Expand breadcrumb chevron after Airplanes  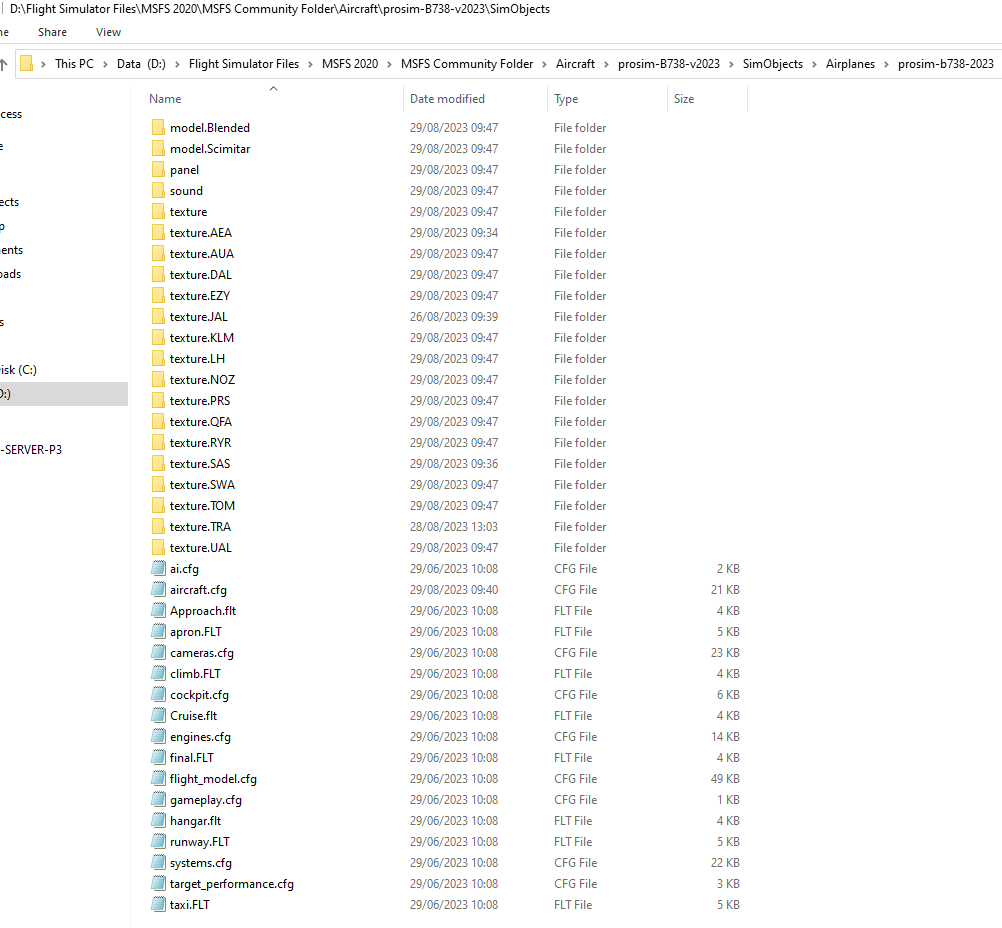[x=886, y=65]
